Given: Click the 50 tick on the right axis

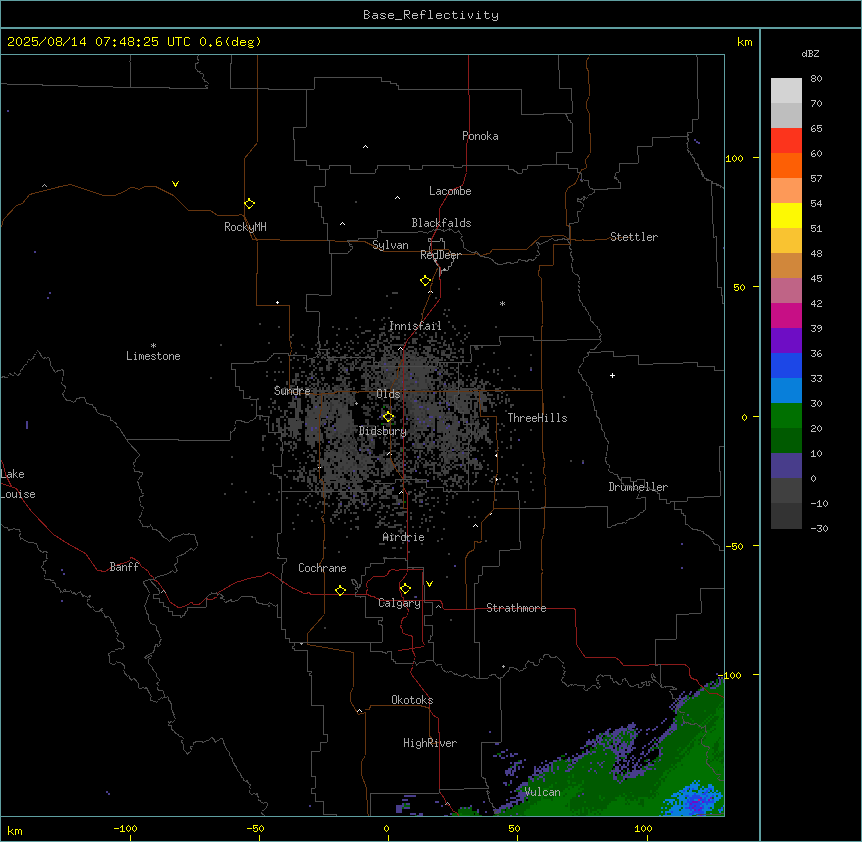Looking at the screenshot, I should click(x=739, y=287).
